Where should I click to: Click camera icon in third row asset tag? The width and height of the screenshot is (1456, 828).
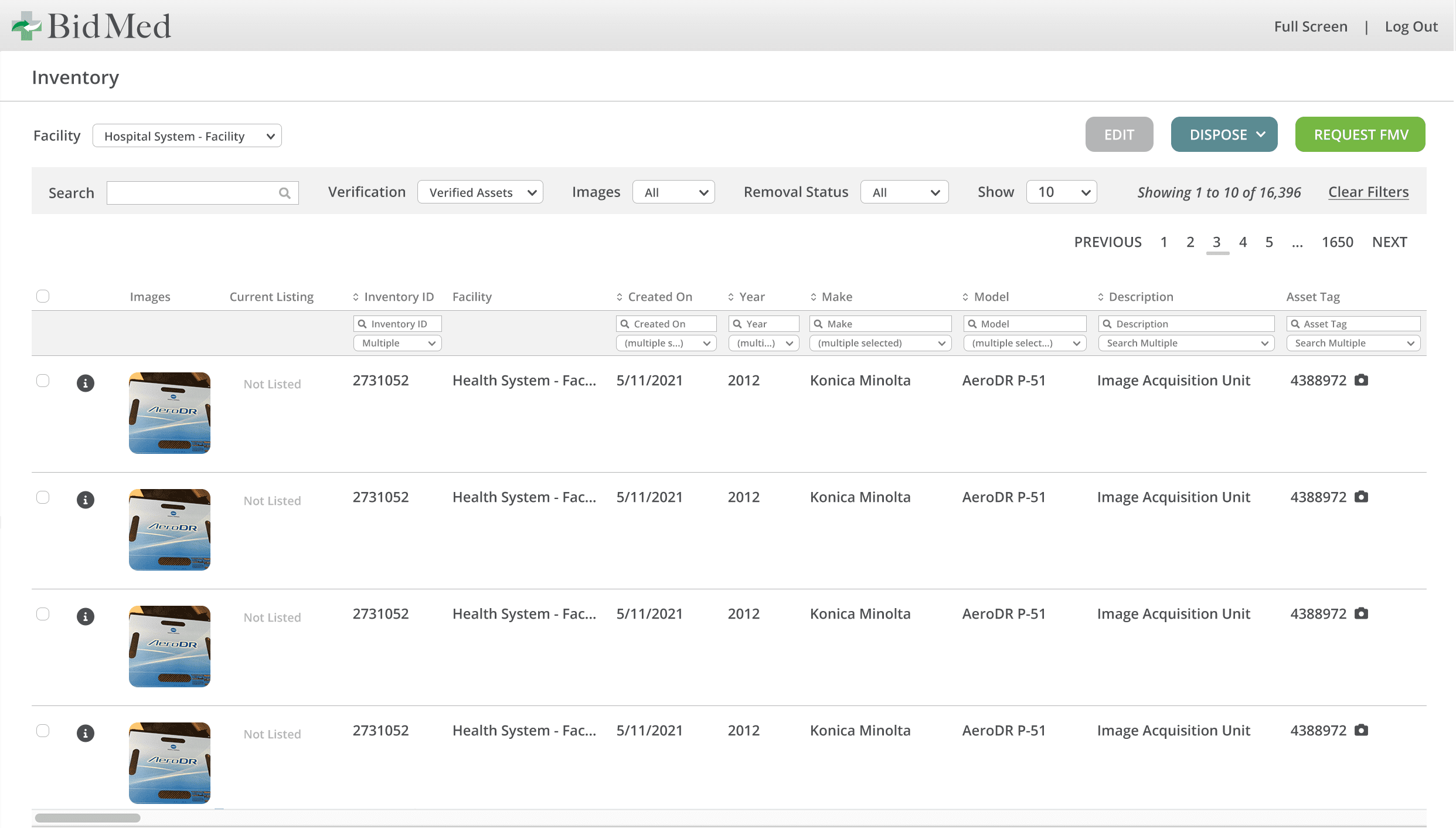pyautogui.click(x=1361, y=613)
